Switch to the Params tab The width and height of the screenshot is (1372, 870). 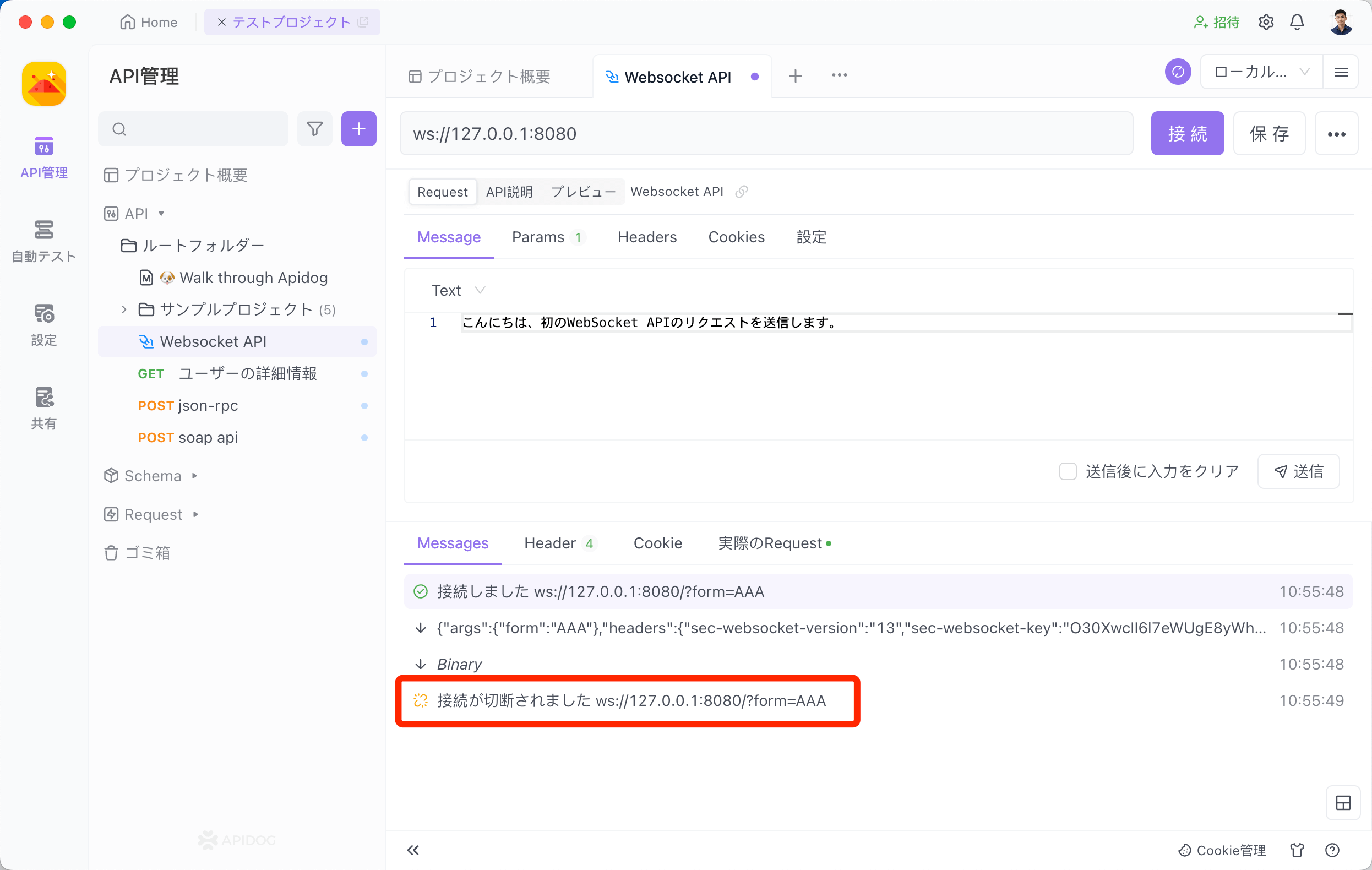click(x=548, y=237)
